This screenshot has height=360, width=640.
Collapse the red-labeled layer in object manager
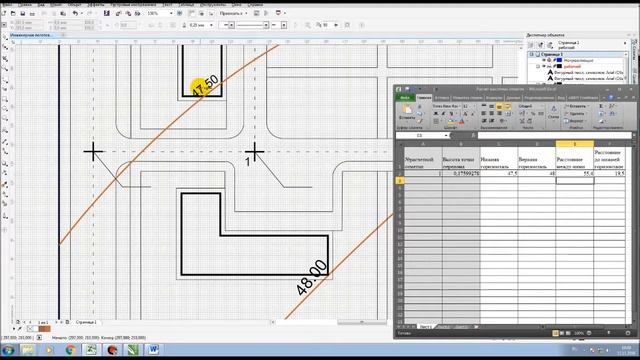pyautogui.click(x=538, y=66)
